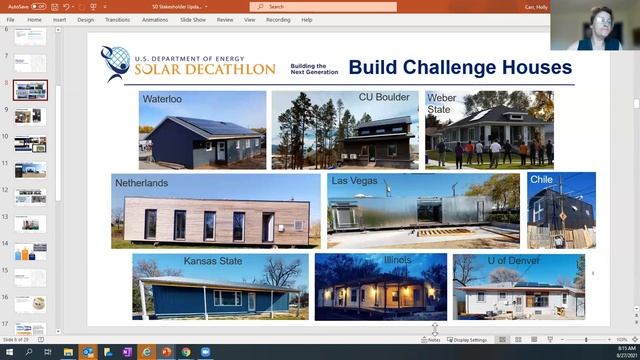
Task: Select slide 6 thumbnail
Action: (30, 36)
